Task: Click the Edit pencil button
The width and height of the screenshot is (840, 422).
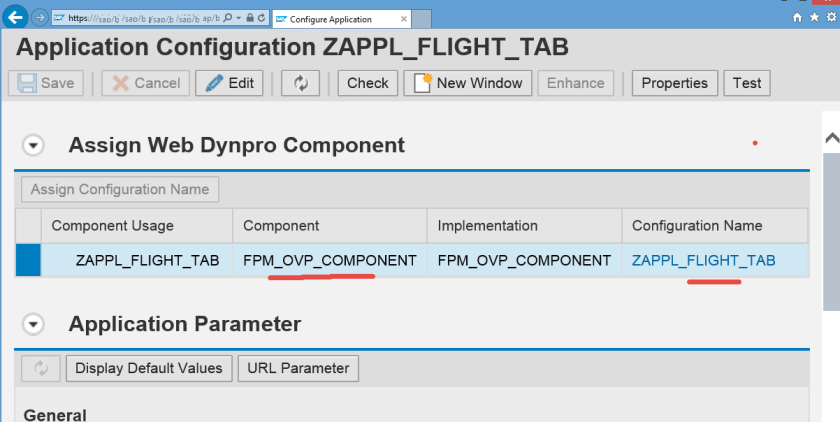Action: [229, 83]
